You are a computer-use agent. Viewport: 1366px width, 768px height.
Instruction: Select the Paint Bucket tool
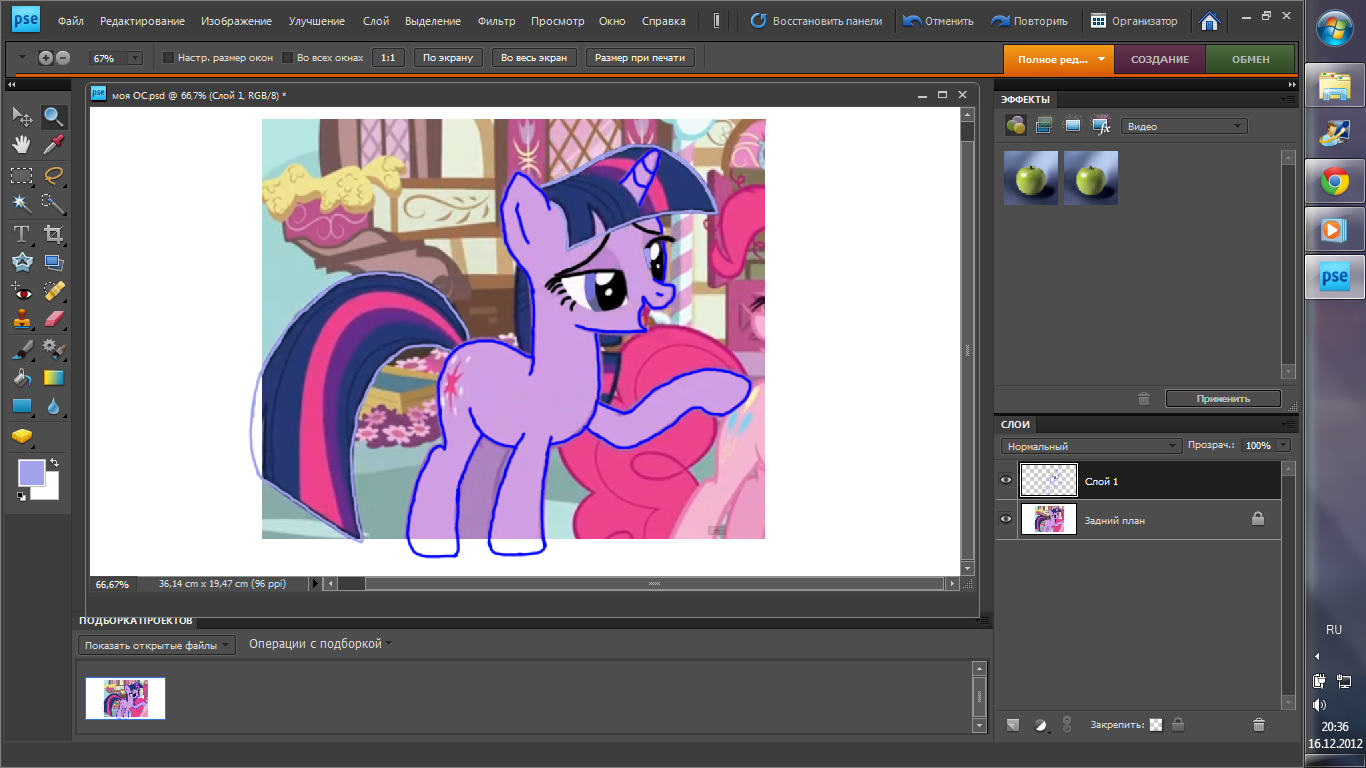(x=22, y=378)
